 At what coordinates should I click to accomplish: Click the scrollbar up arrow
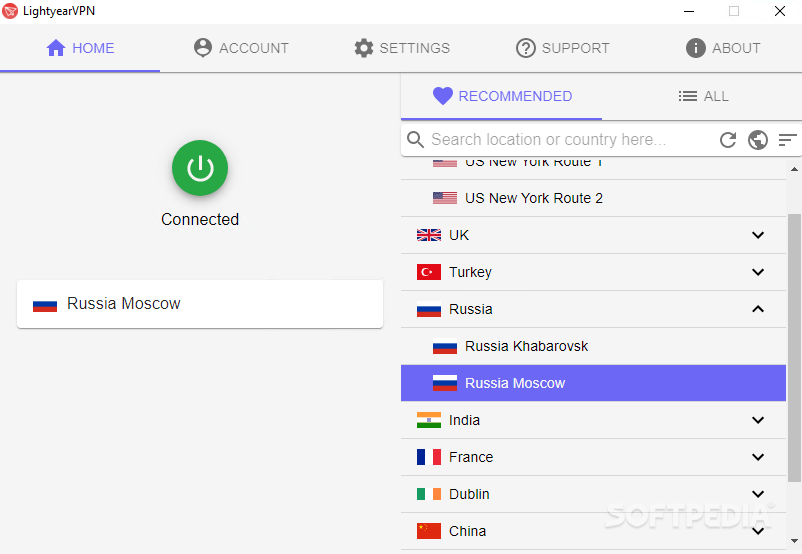tap(794, 169)
